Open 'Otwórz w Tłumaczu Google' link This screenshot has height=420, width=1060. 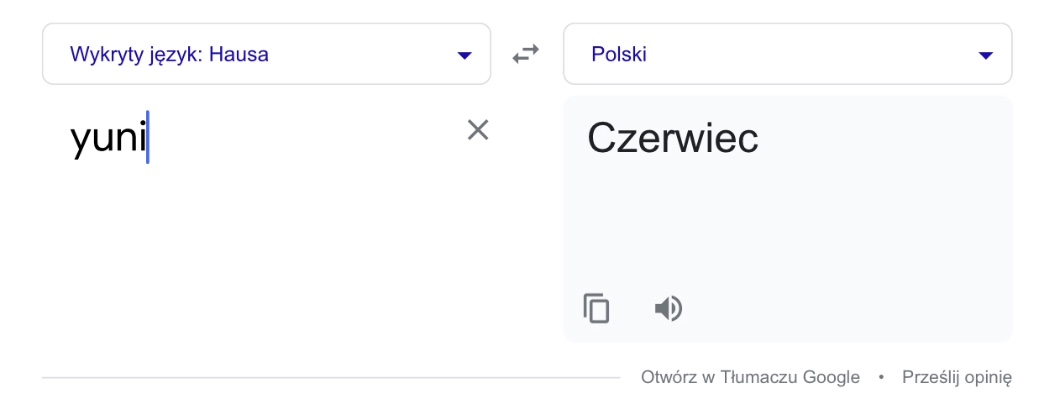click(x=750, y=377)
